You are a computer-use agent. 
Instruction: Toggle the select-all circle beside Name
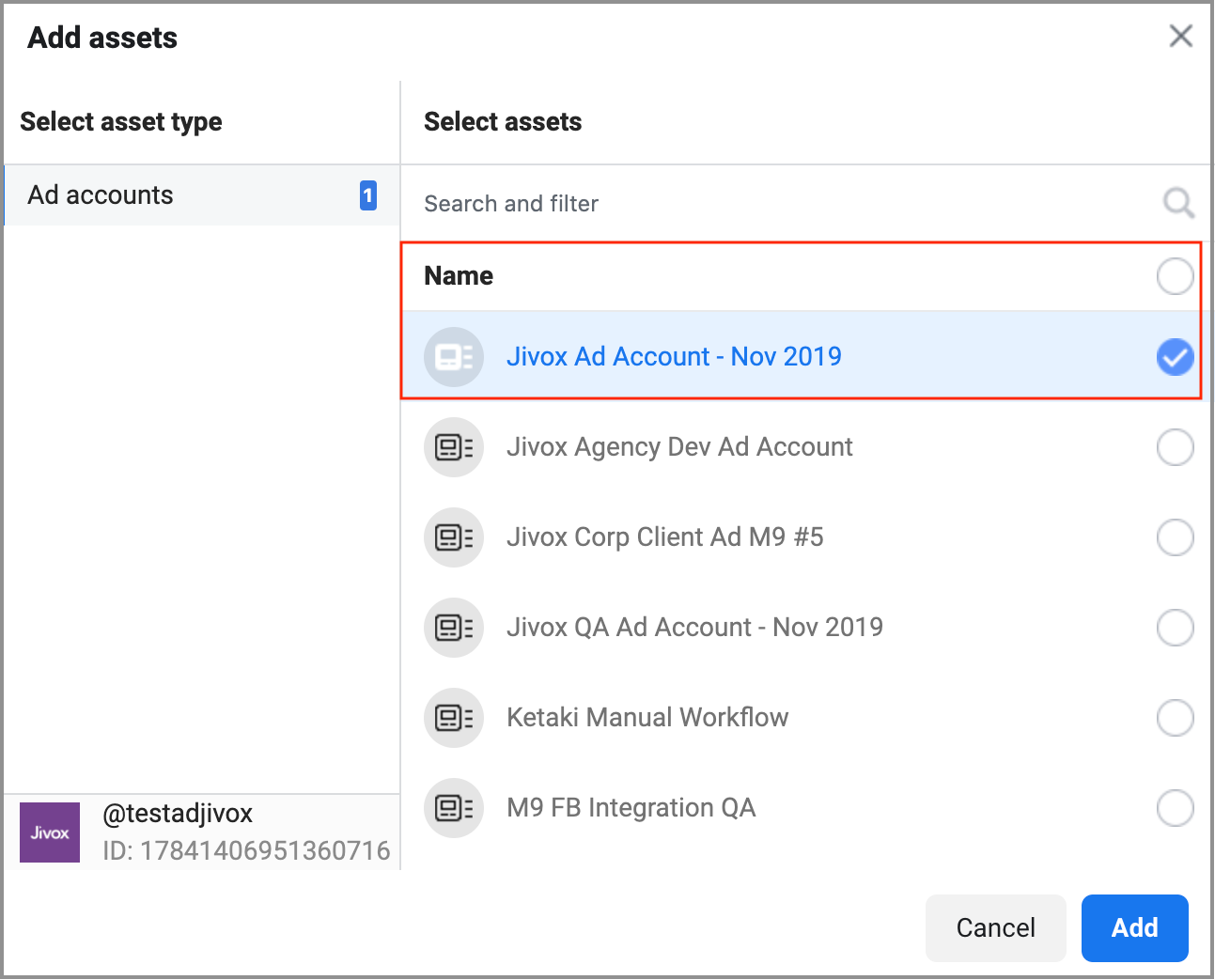click(1175, 276)
